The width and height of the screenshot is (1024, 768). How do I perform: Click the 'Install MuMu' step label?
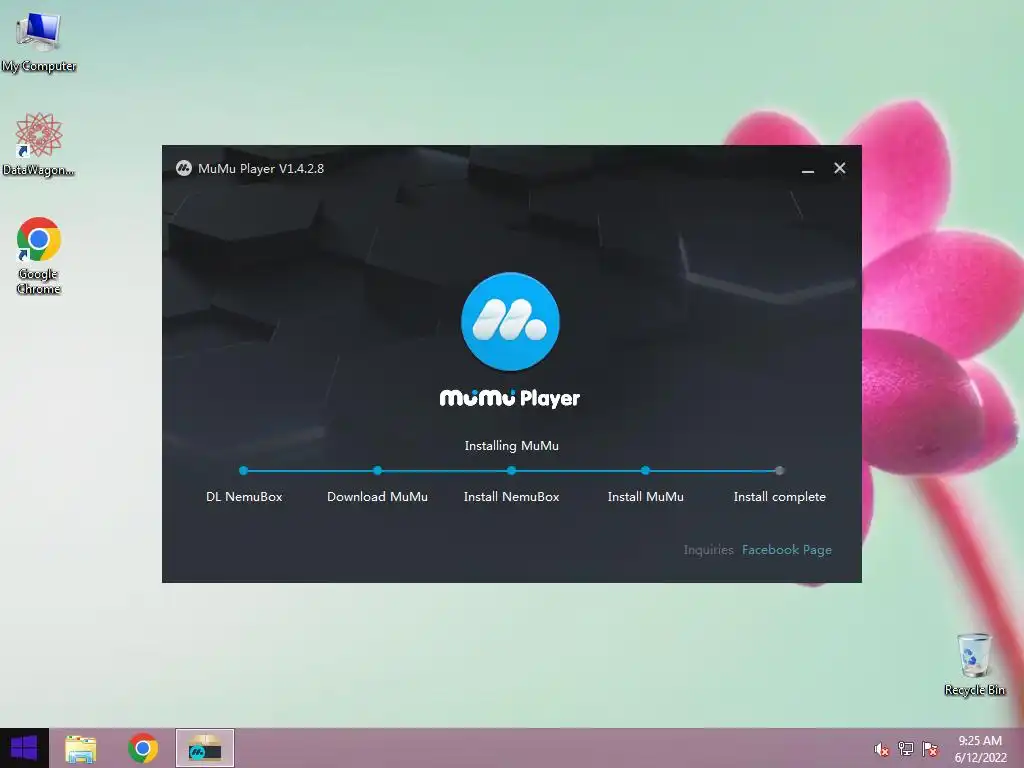[646, 497]
